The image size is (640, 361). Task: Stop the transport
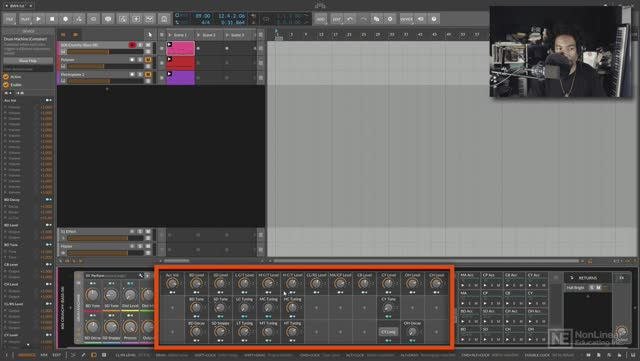point(52,19)
